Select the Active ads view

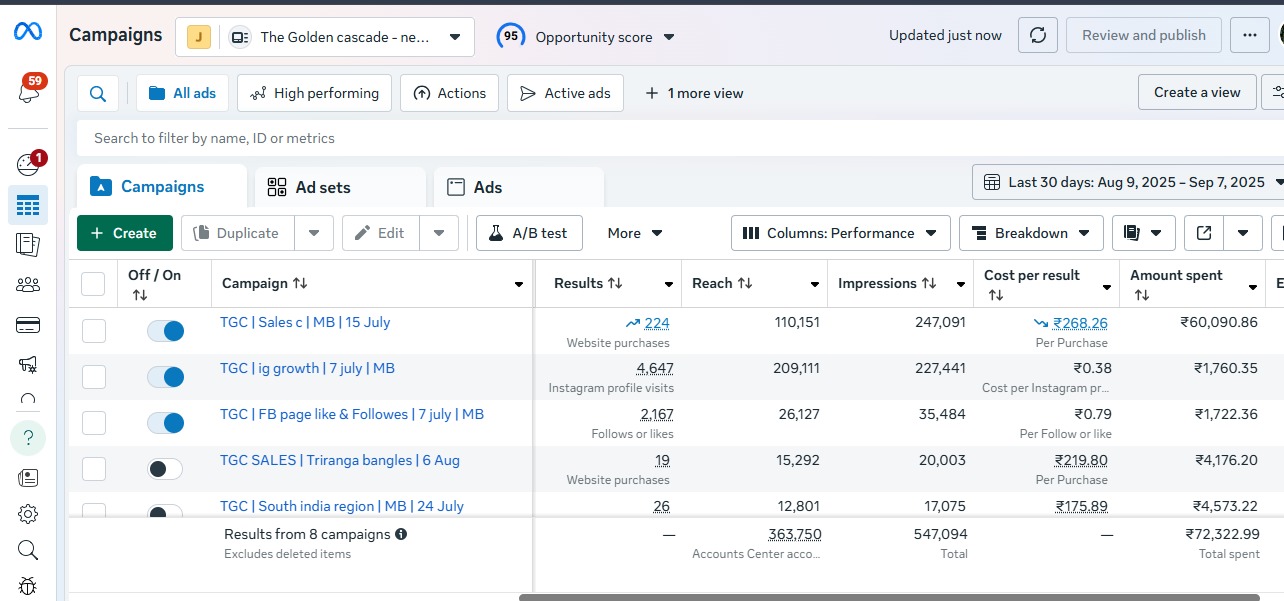click(565, 93)
